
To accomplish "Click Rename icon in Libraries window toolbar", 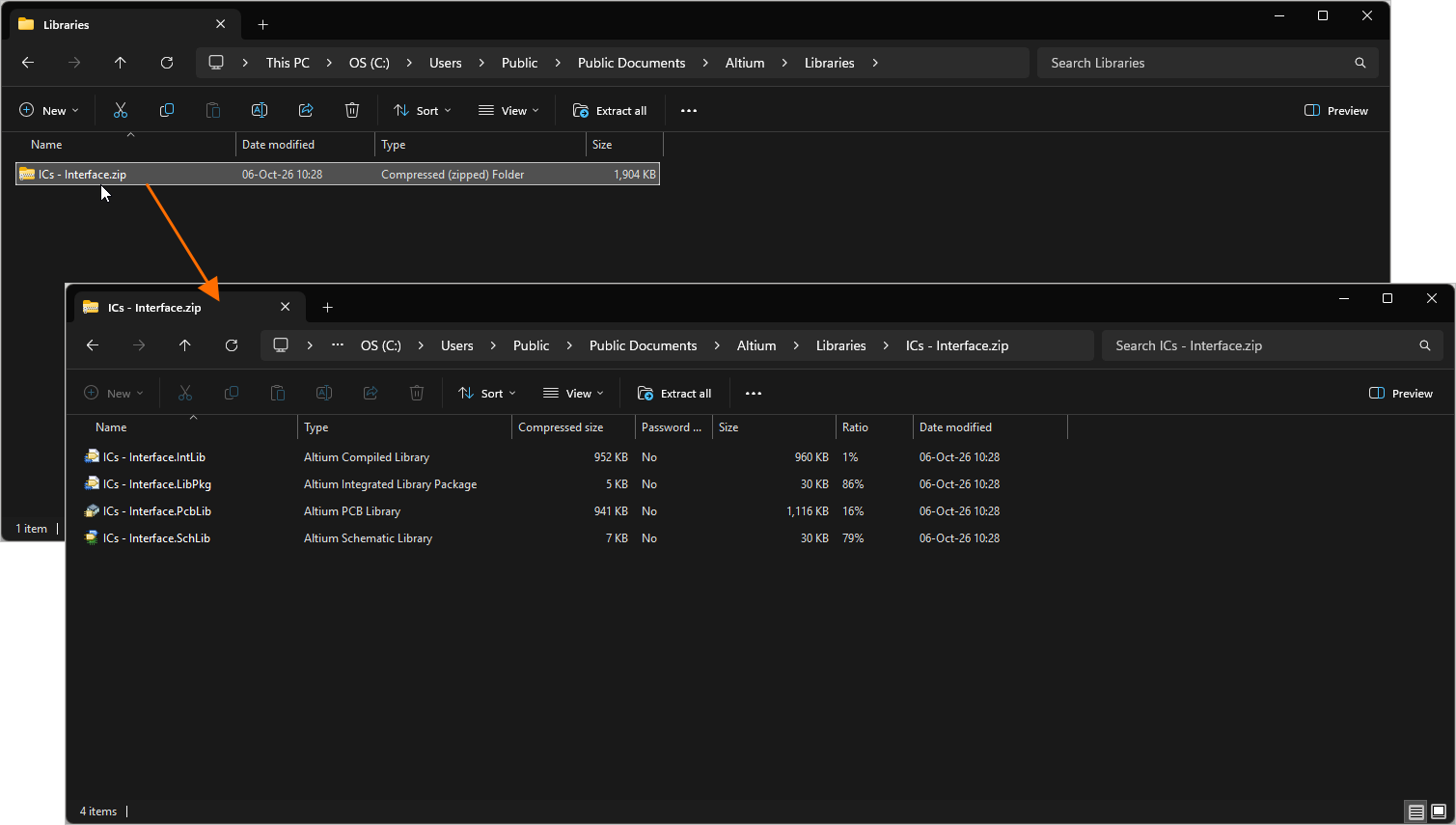I will pyautogui.click(x=260, y=111).
